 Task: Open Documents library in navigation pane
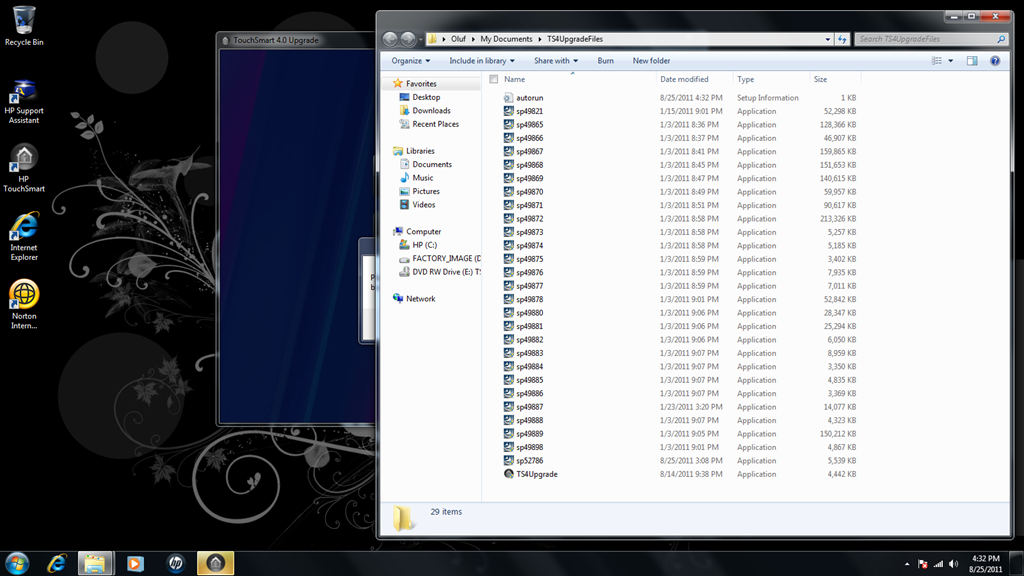click(432, 165)
